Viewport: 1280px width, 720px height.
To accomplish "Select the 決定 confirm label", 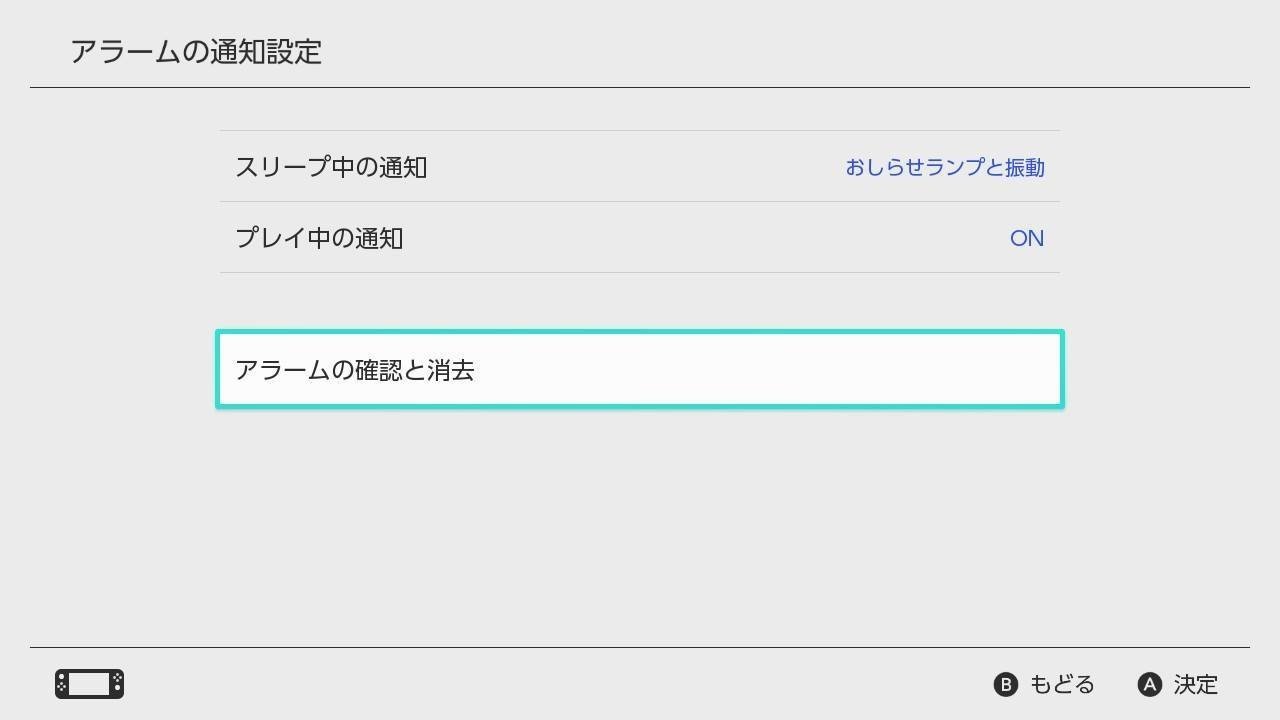I will 1196,684.
